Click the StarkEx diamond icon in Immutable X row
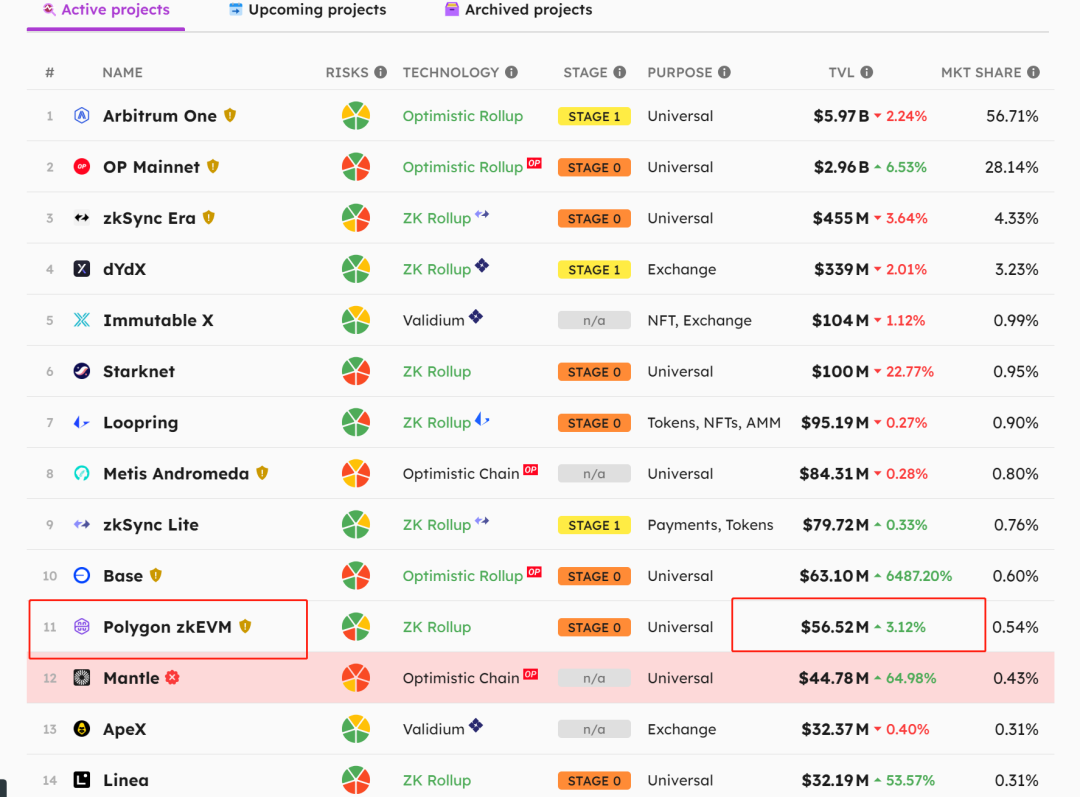The width and height of the screenshot is (1080, 797). click(476, 317)
